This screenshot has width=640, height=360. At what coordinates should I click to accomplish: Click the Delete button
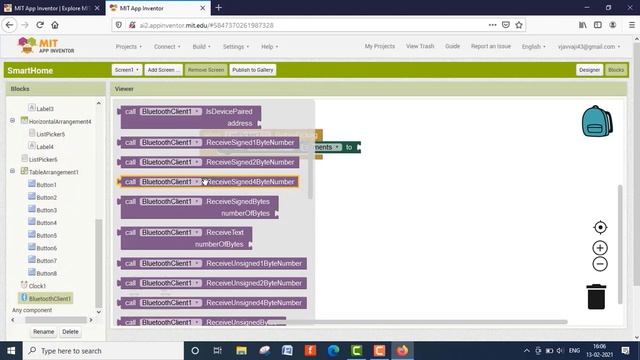click(70, 331)
